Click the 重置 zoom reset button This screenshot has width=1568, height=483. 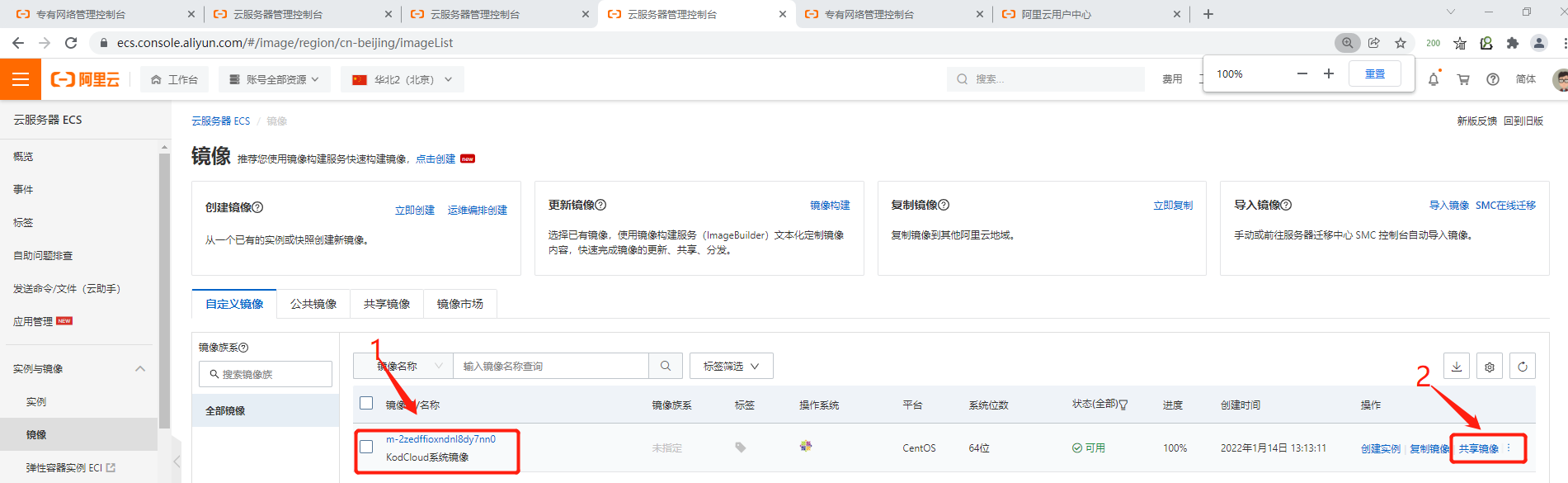[x=1375, y=73]
